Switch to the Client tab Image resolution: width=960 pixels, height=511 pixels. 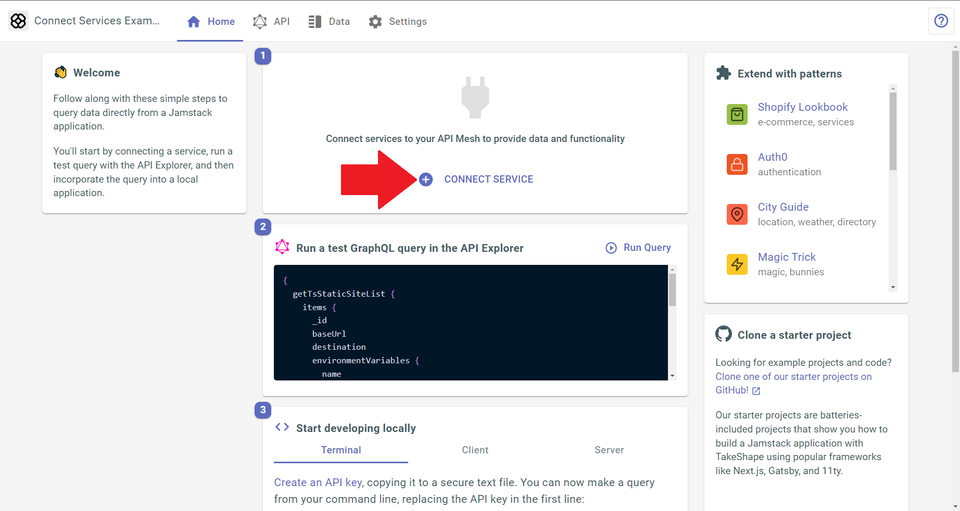point(475,450)
